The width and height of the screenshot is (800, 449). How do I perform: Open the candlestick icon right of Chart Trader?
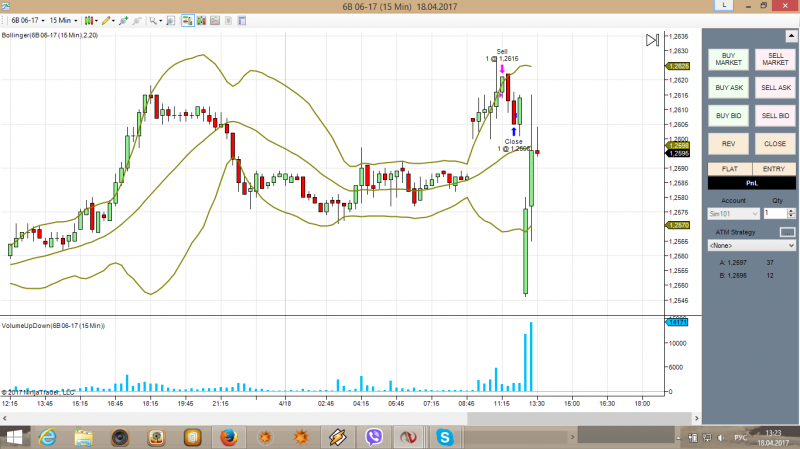coord(202,20)
